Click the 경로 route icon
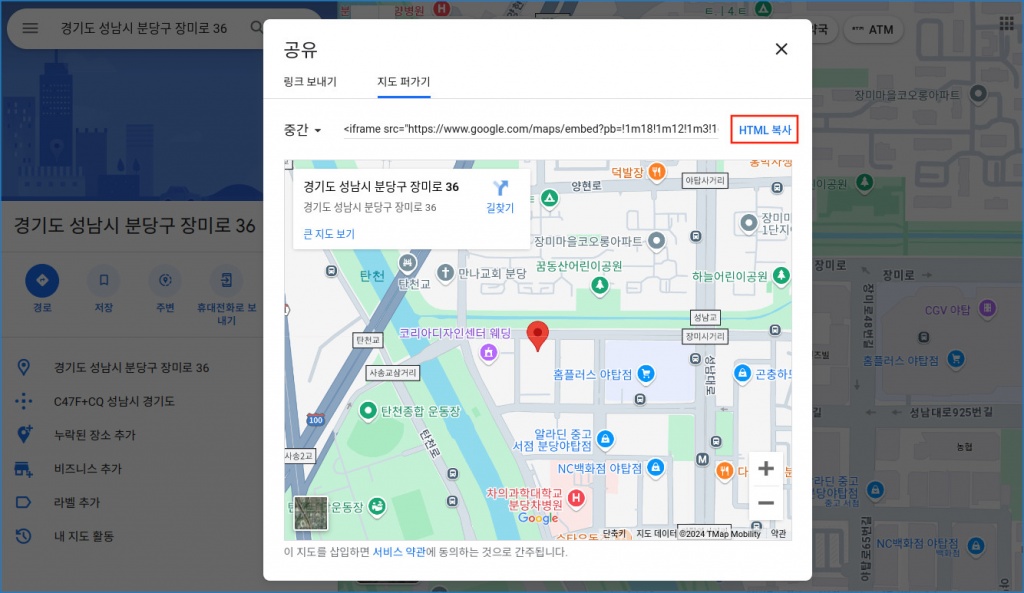 (42, 281)
